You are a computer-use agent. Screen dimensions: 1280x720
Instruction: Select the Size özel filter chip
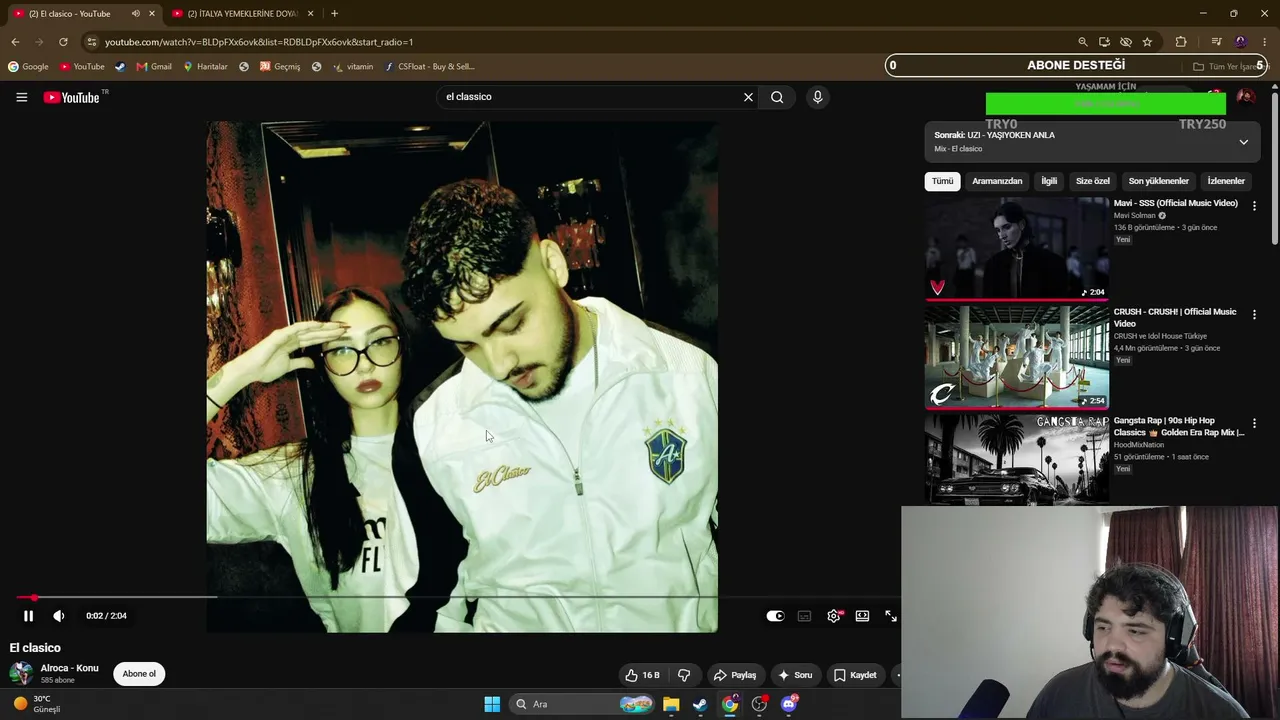(x=1093, y=181)
